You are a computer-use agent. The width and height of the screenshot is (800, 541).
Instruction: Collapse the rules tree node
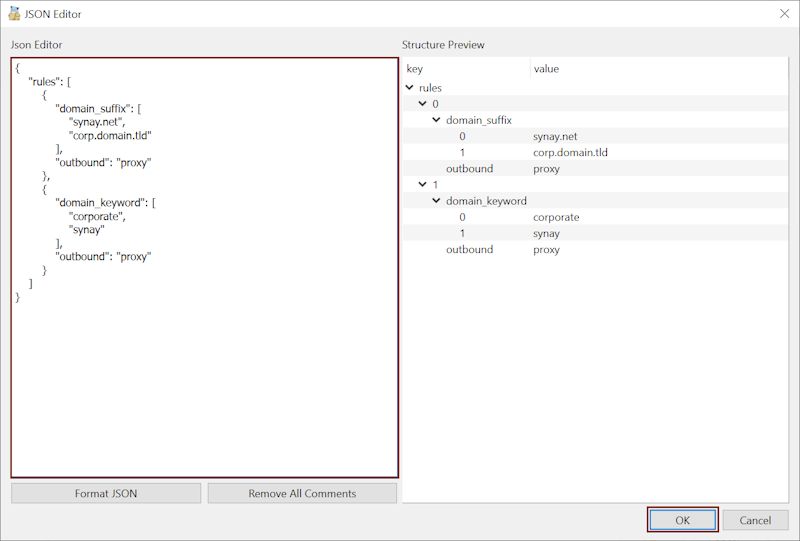point(410,88)
